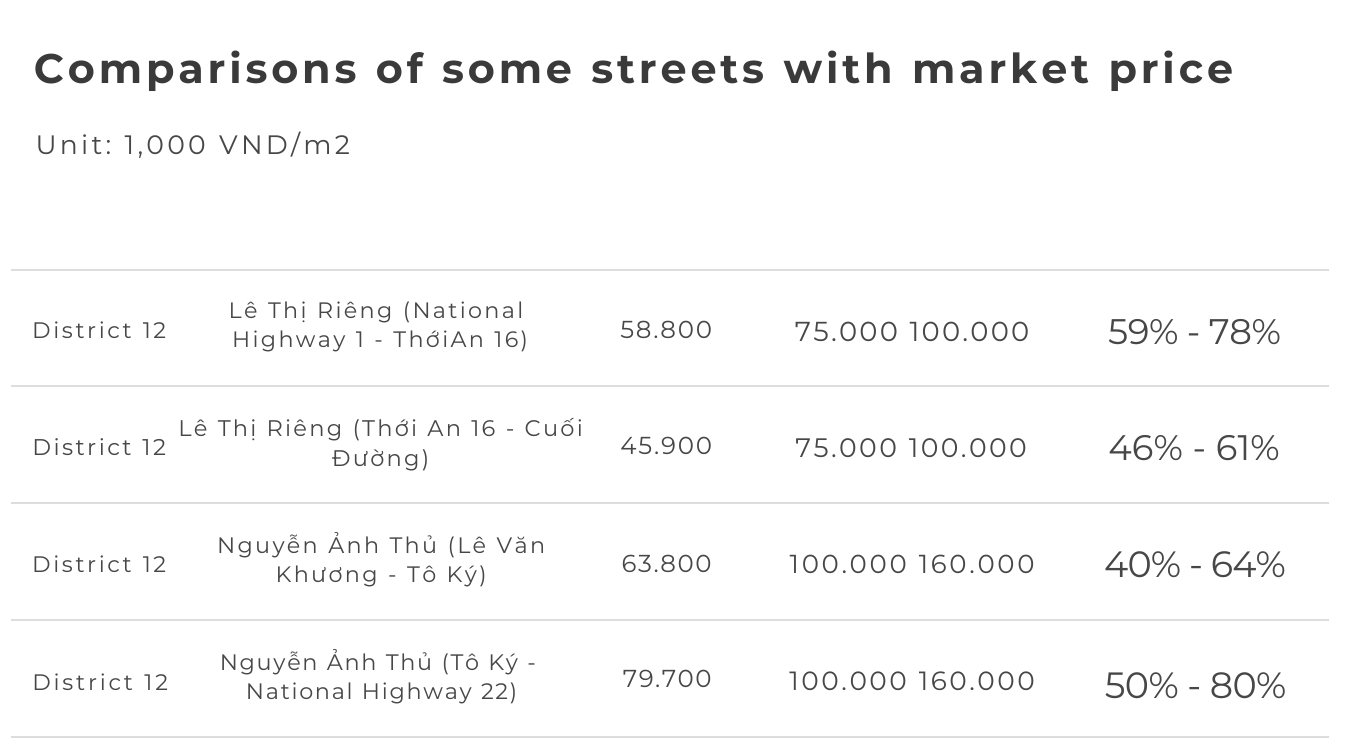This screenshot has width=1350, height=744.
Task: Click percentage range 46% - 61%
Action: (x=1194, y=448)
